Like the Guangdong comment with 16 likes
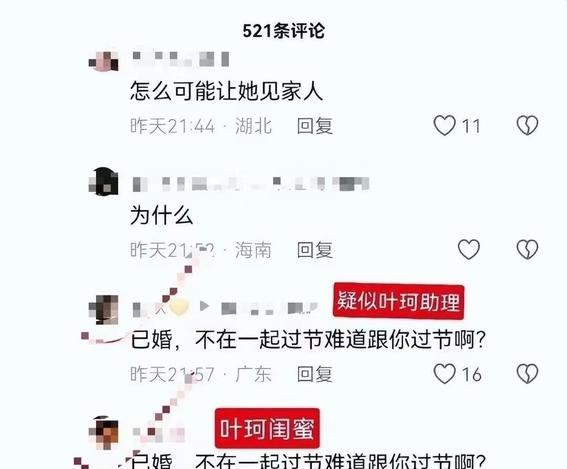The image size is (567, 469). click(444, 374)
